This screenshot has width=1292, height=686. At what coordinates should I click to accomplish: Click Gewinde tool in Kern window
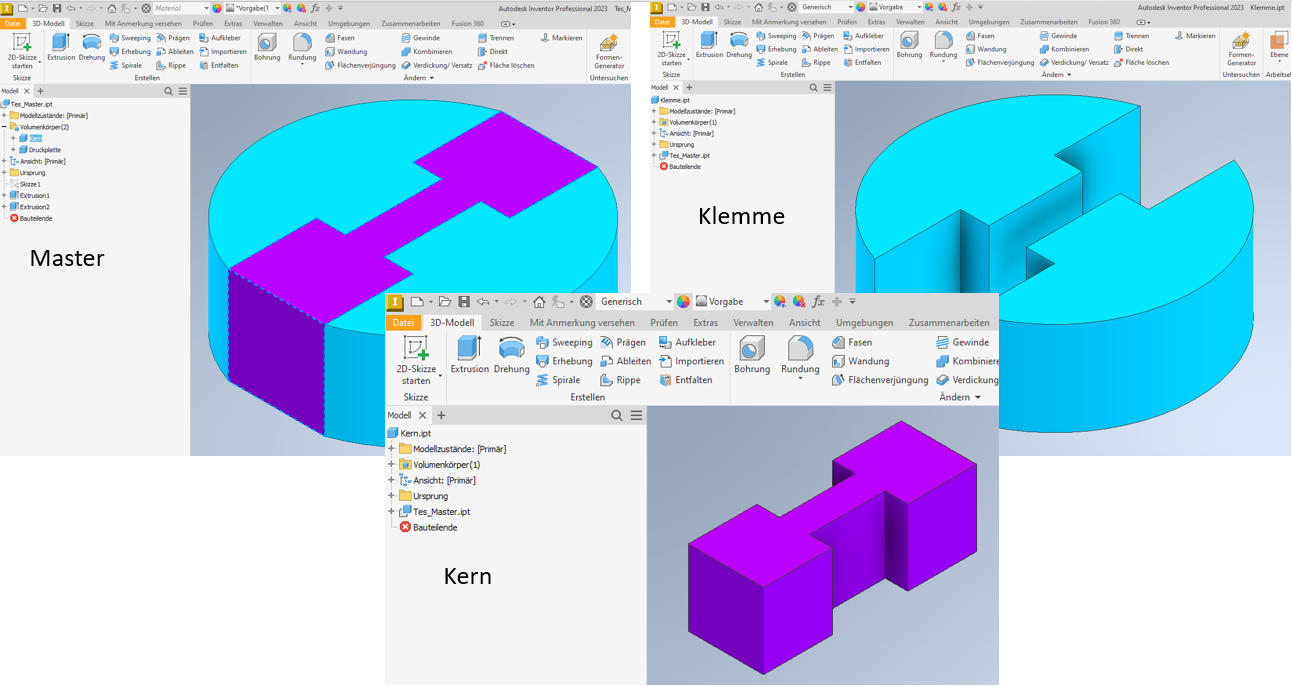click(x=961, y=342)
